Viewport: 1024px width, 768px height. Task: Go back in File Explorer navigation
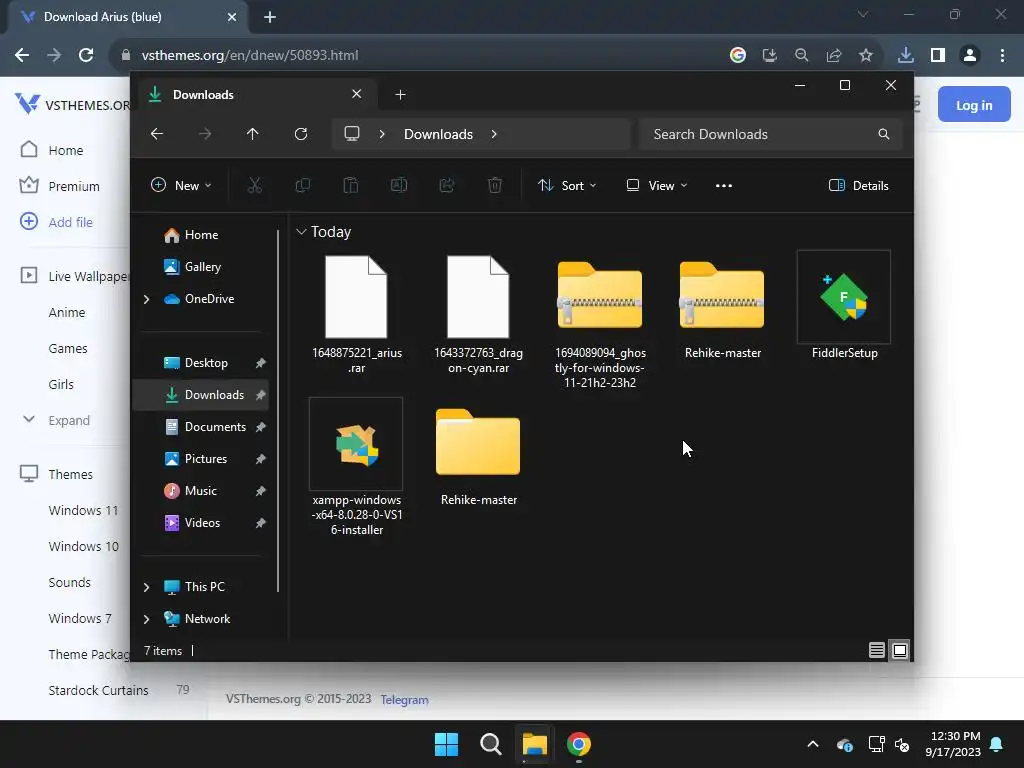pyautogui.click(x=157, y=134)
